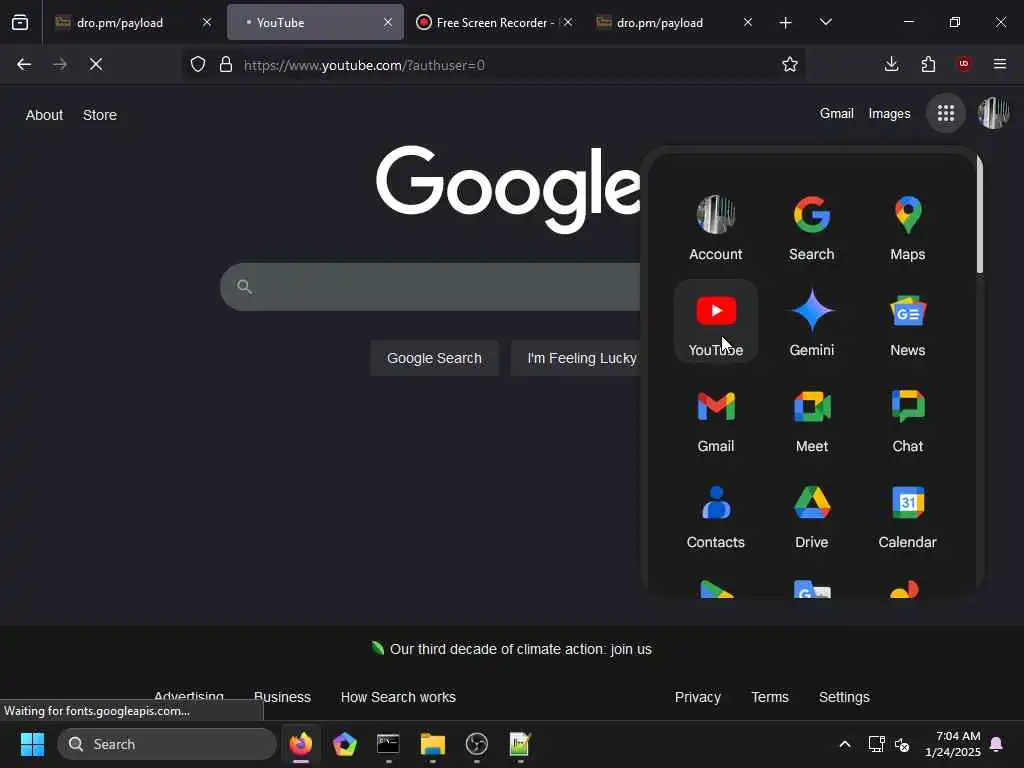
Task: Go back to the previous page
Action: click(24, 64)
